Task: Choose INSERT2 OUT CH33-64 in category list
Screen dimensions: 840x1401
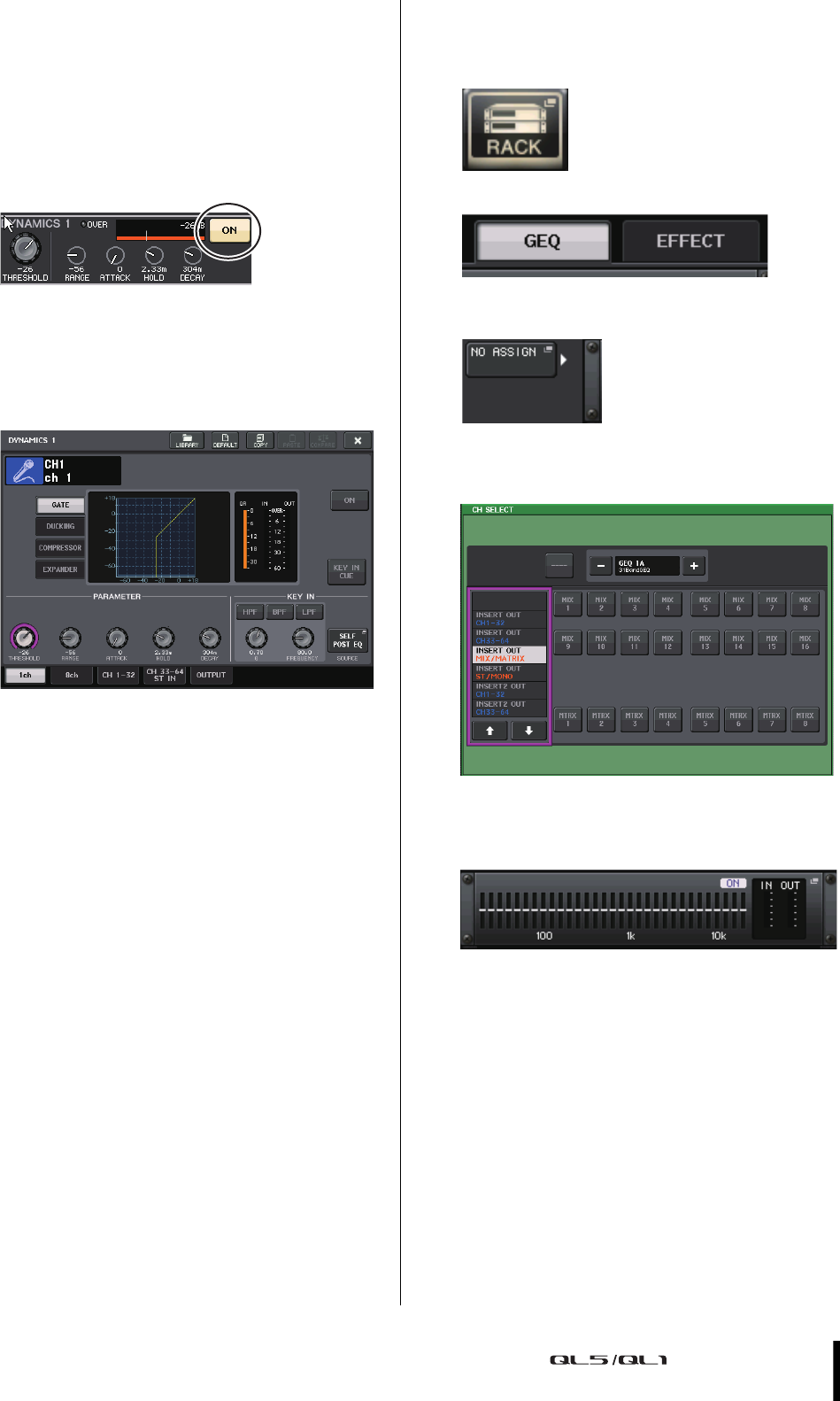Action: tap(509, 708)
